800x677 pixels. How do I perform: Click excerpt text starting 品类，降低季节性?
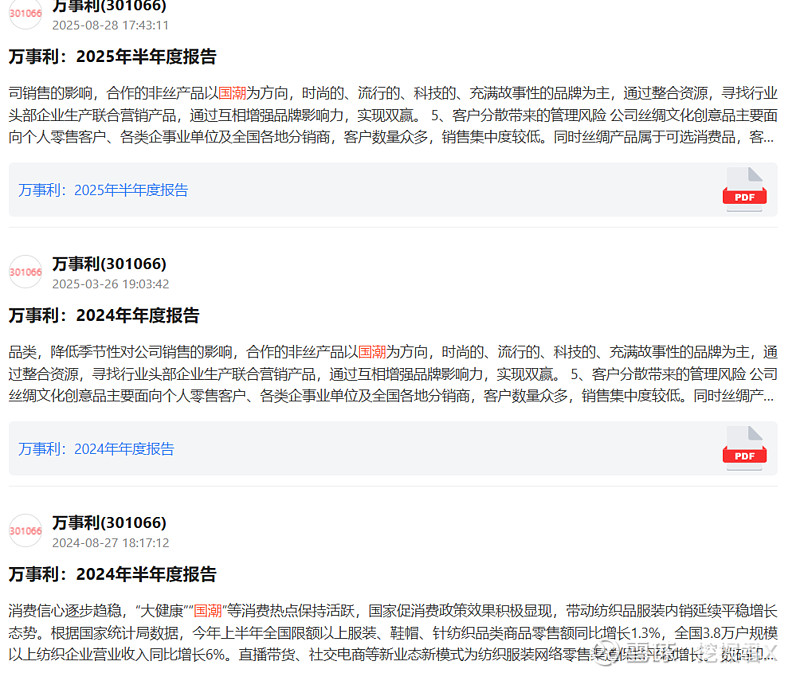coord(393,373)
